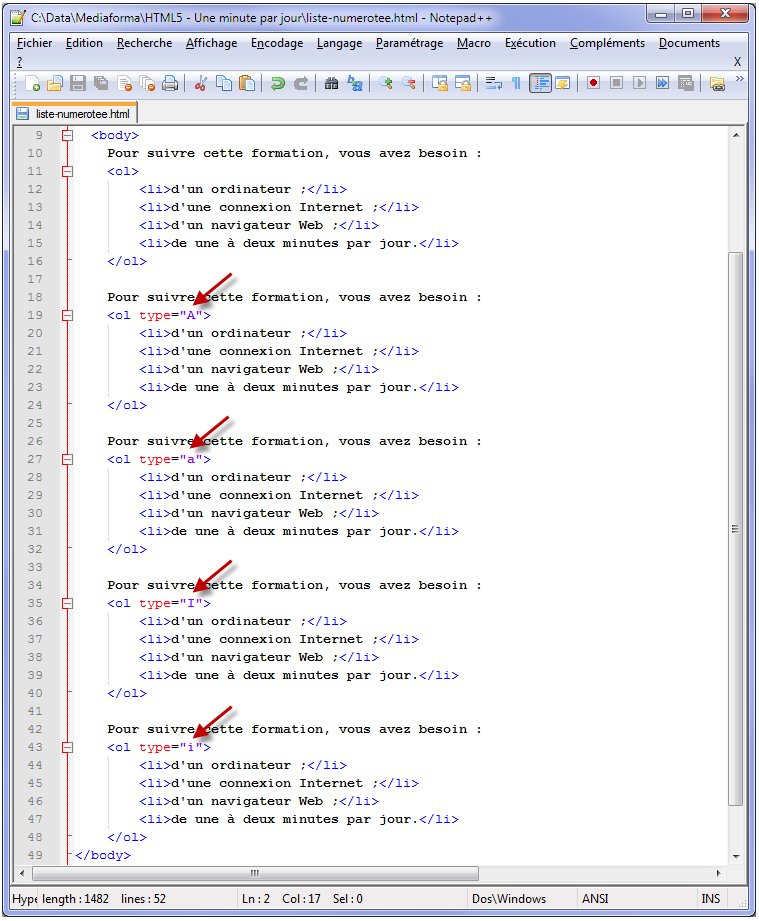Toggle the Word wrap toolbar button

coord(493,84)
